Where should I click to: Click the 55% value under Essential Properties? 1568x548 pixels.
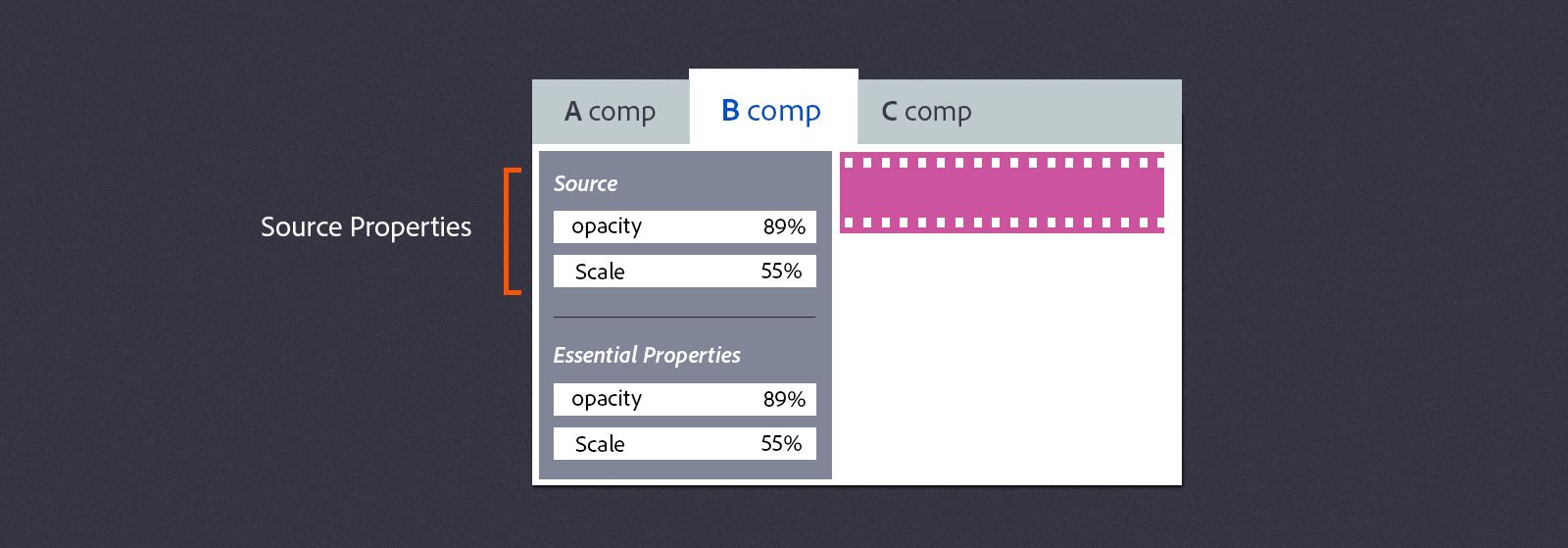[781, 443]
